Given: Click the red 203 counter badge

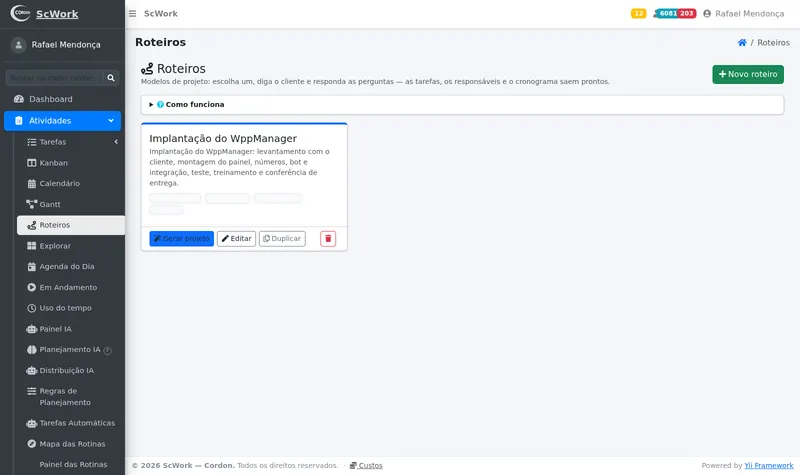Looking at the screenshot, I should (687, 13).
